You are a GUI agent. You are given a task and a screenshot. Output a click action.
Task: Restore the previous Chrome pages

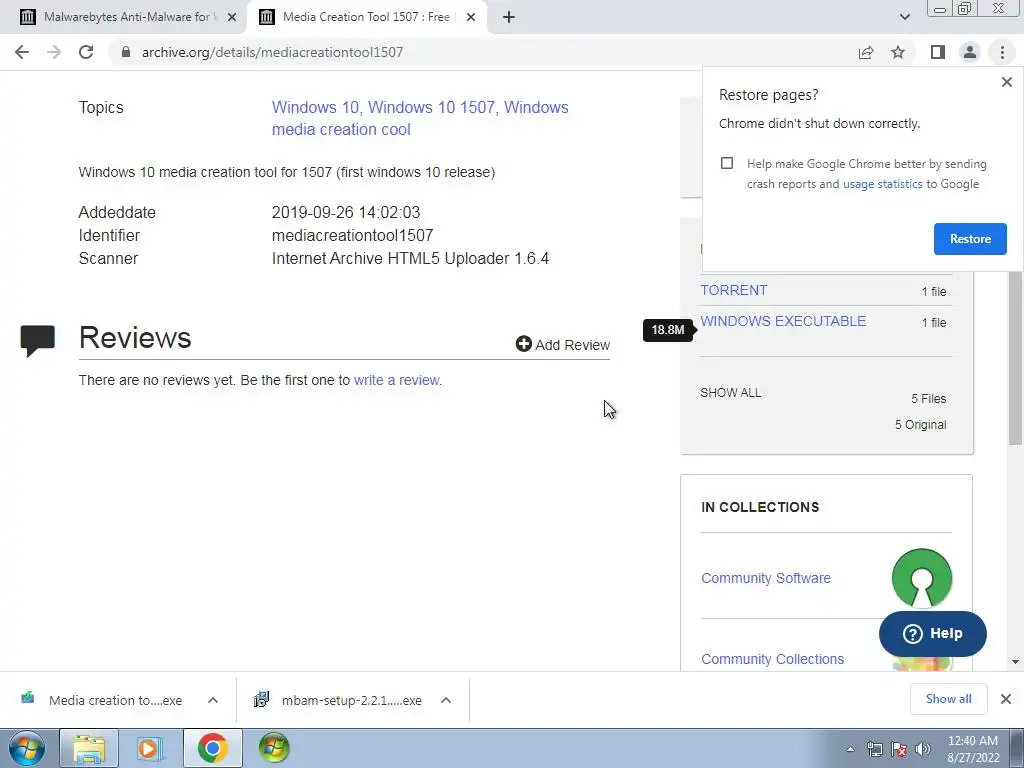970,239
